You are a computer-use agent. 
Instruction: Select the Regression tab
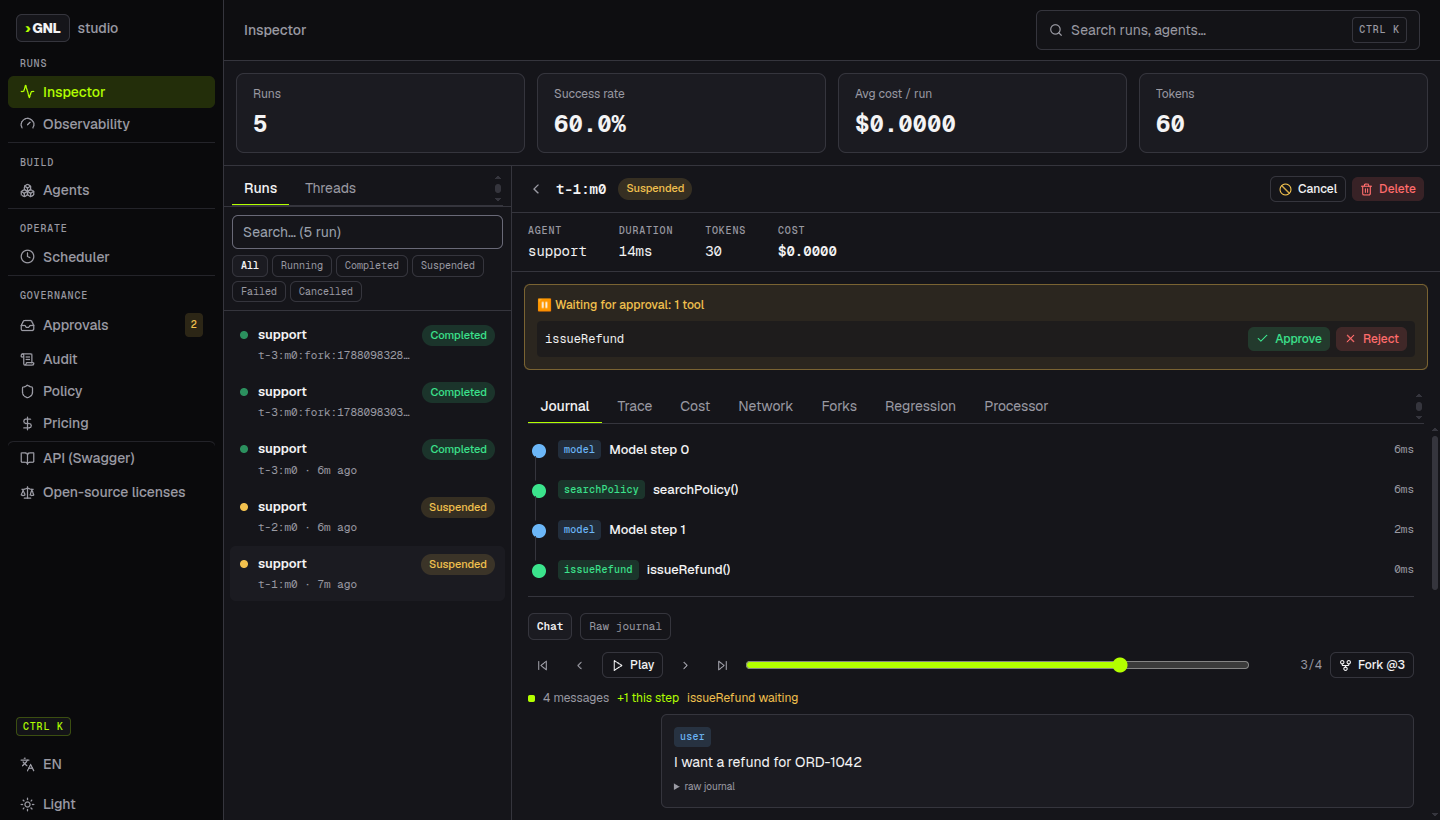coord(920,406)
